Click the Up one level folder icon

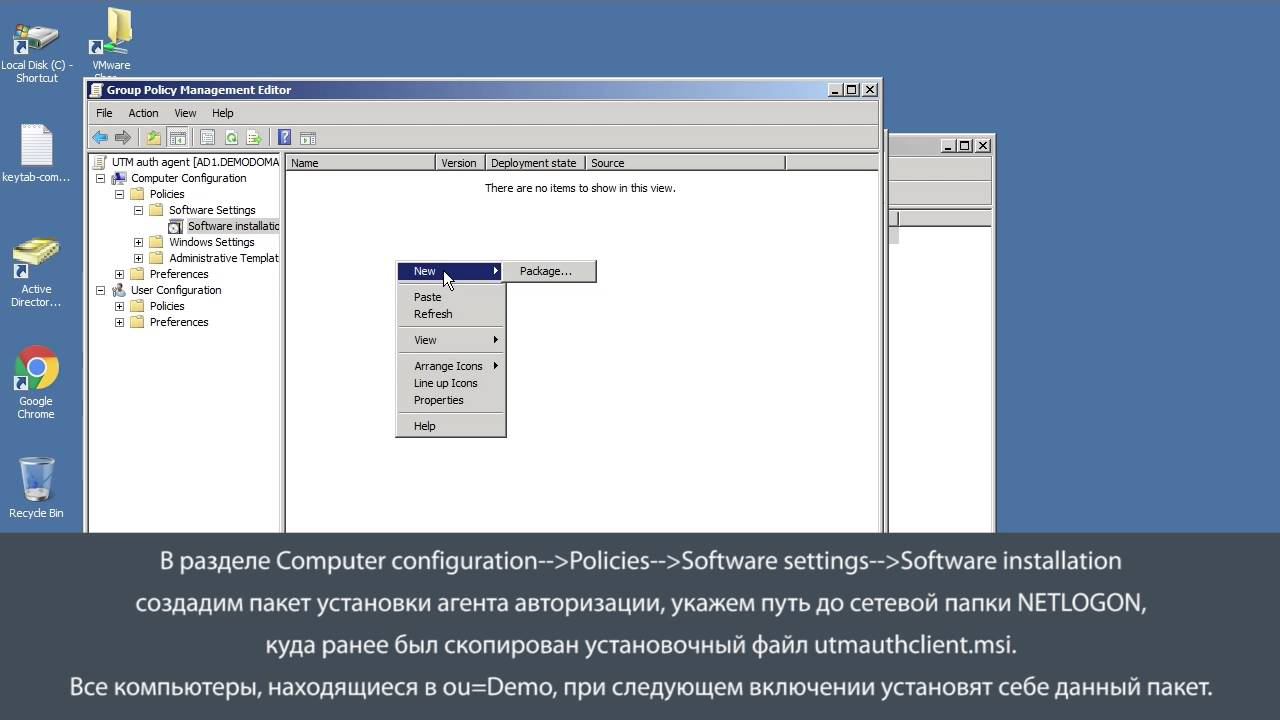click(153, 138)
